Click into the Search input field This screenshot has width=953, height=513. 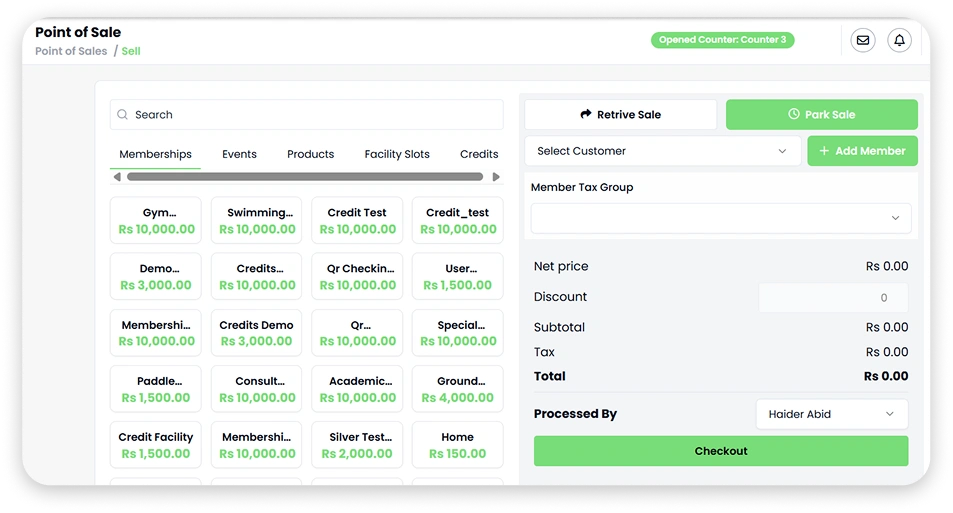[x=307, y=114]
